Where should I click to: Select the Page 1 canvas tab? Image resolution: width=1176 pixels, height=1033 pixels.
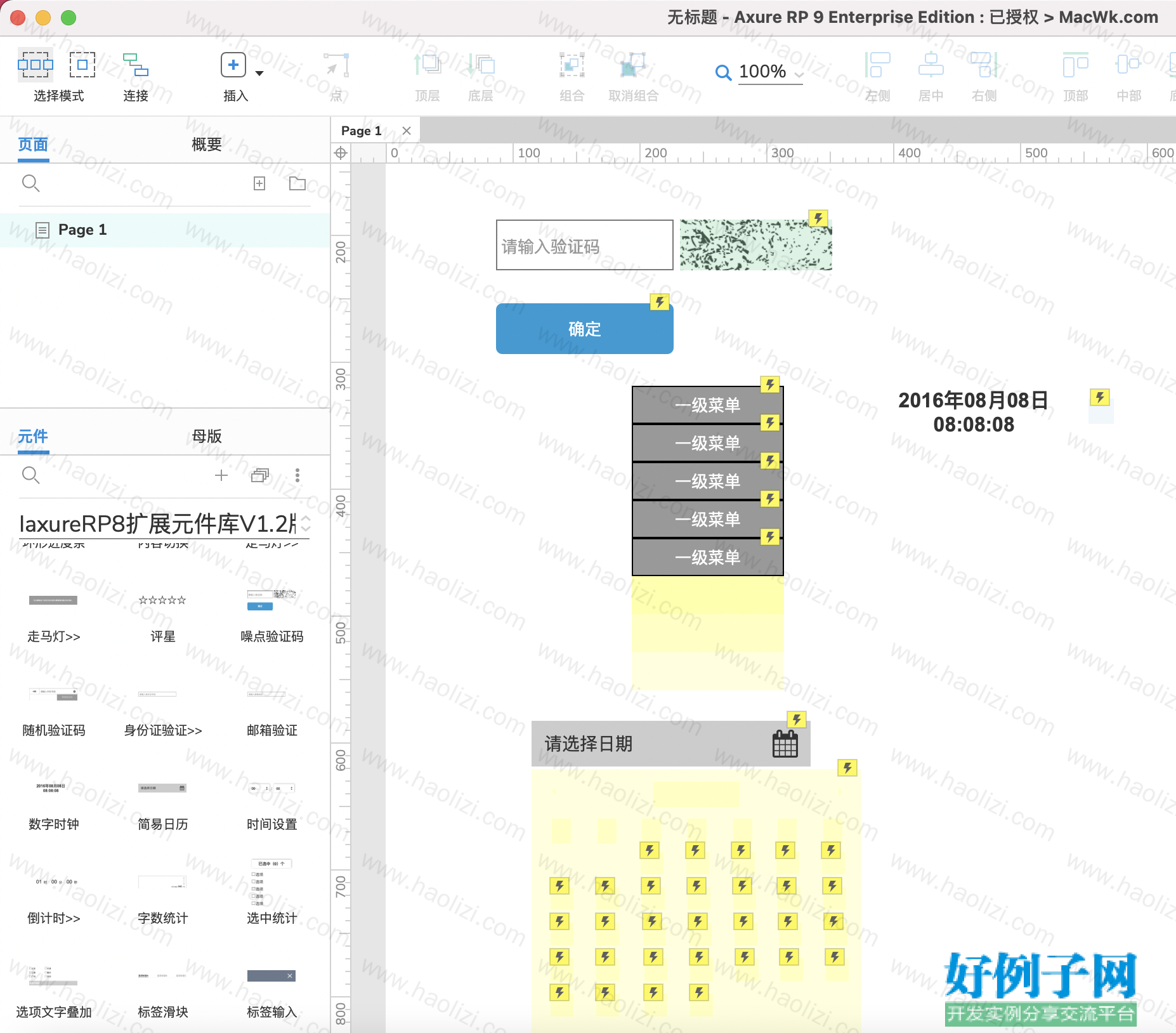(362, 131)
